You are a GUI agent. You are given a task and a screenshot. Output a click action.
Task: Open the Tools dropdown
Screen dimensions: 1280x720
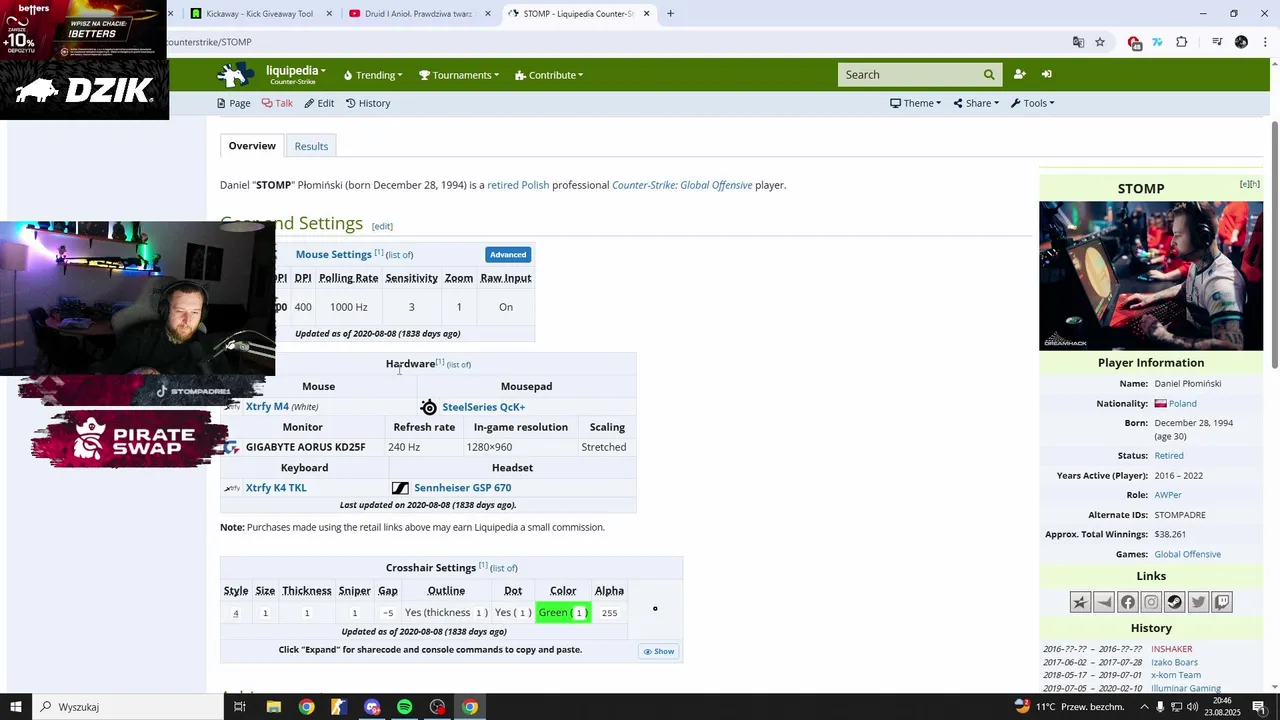(x=1032, y=103)
